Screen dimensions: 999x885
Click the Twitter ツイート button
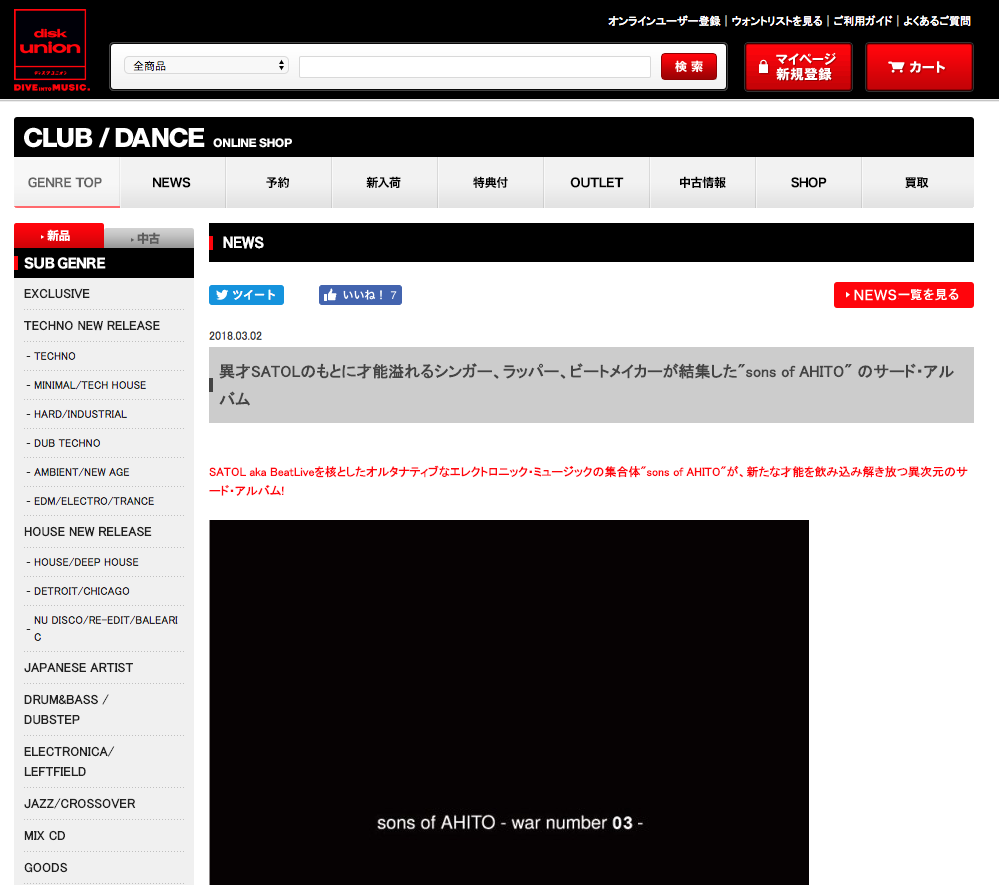[247, 295]
